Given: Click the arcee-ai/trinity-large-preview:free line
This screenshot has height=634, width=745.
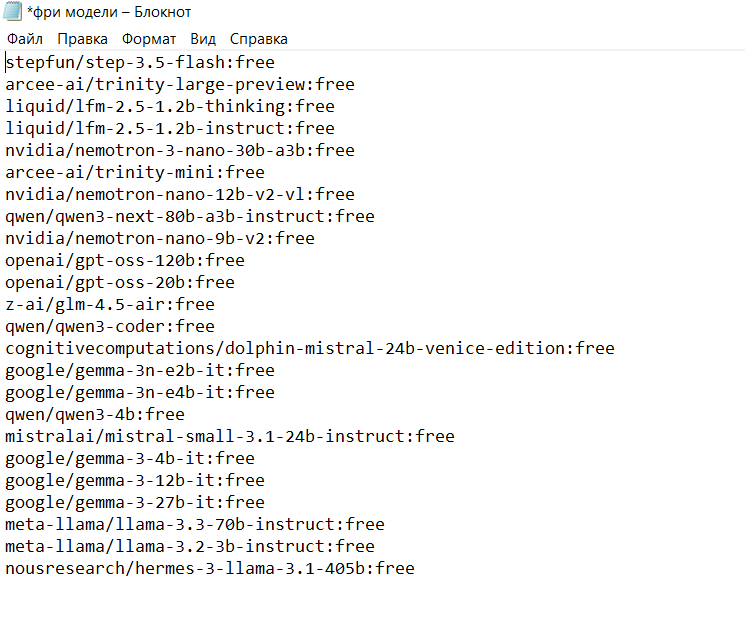Looking at the screenshot, I should [180, 84].
